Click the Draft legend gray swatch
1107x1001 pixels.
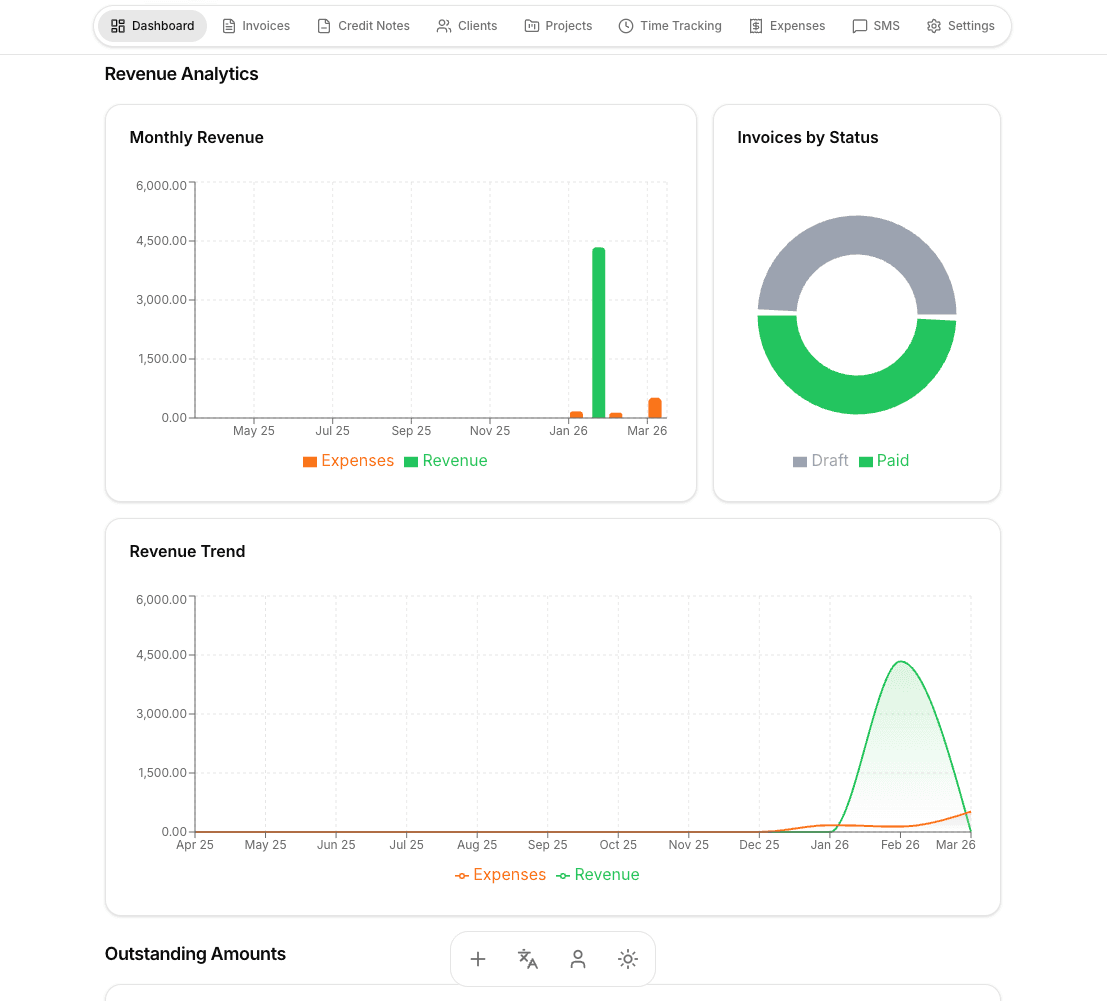point(800,461)
